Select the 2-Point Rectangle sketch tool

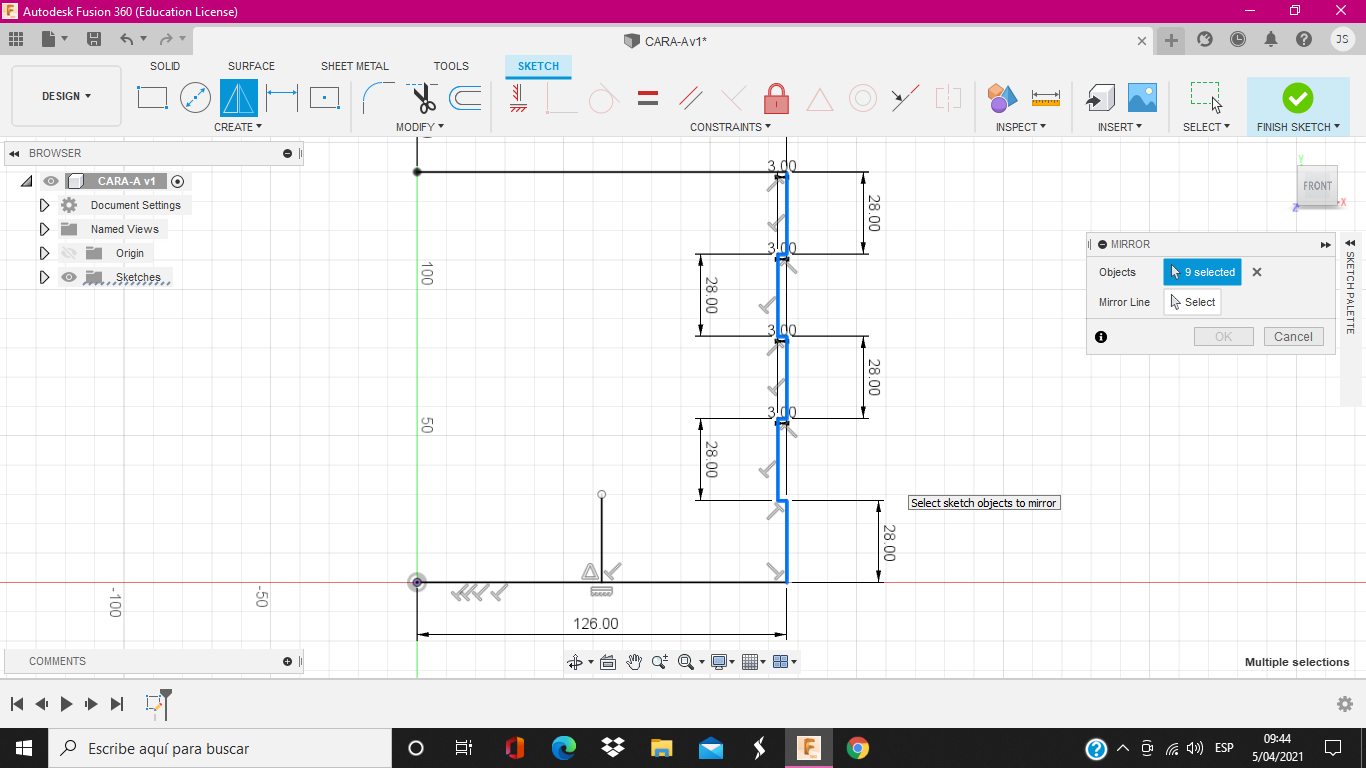152,98
